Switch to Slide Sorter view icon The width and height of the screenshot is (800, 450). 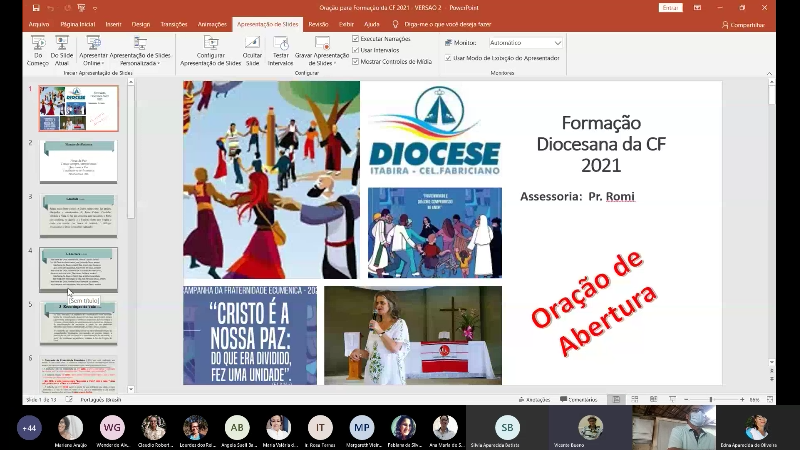[x=635, y=399]
